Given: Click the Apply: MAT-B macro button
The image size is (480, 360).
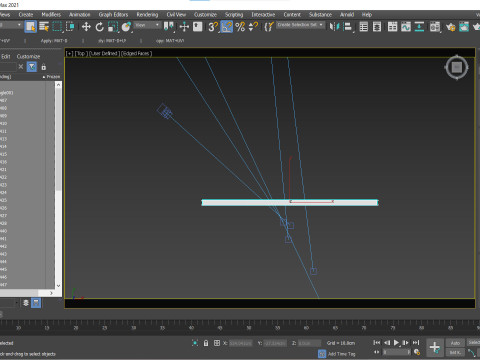Looking at the screenshot, I should [54, 41].
